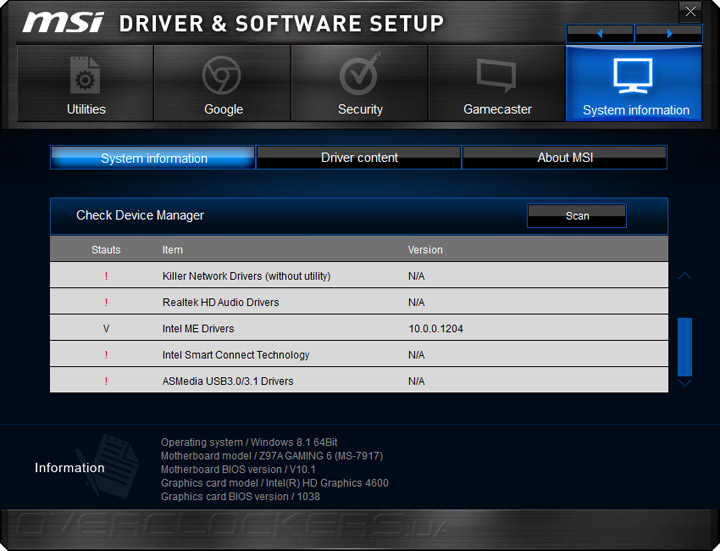Click the N/A version of Killer Network Drivers
Viewport: 720px width, 551px height.
pos(416,276)
